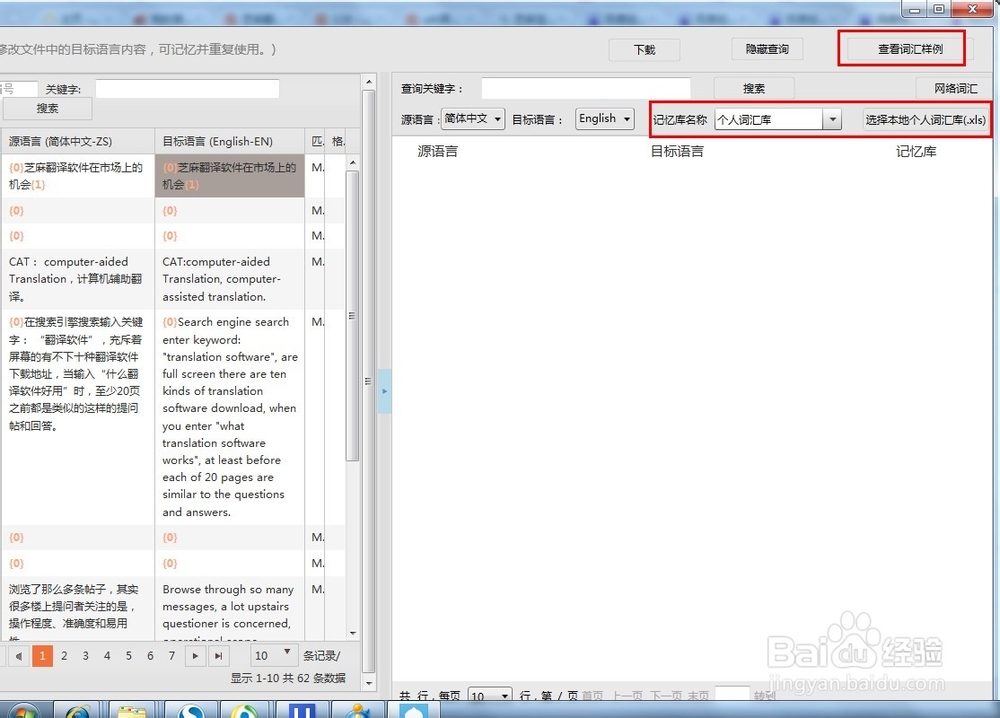
Task: Open the 360 browser taskbar icon
Action: click(245, 710)
